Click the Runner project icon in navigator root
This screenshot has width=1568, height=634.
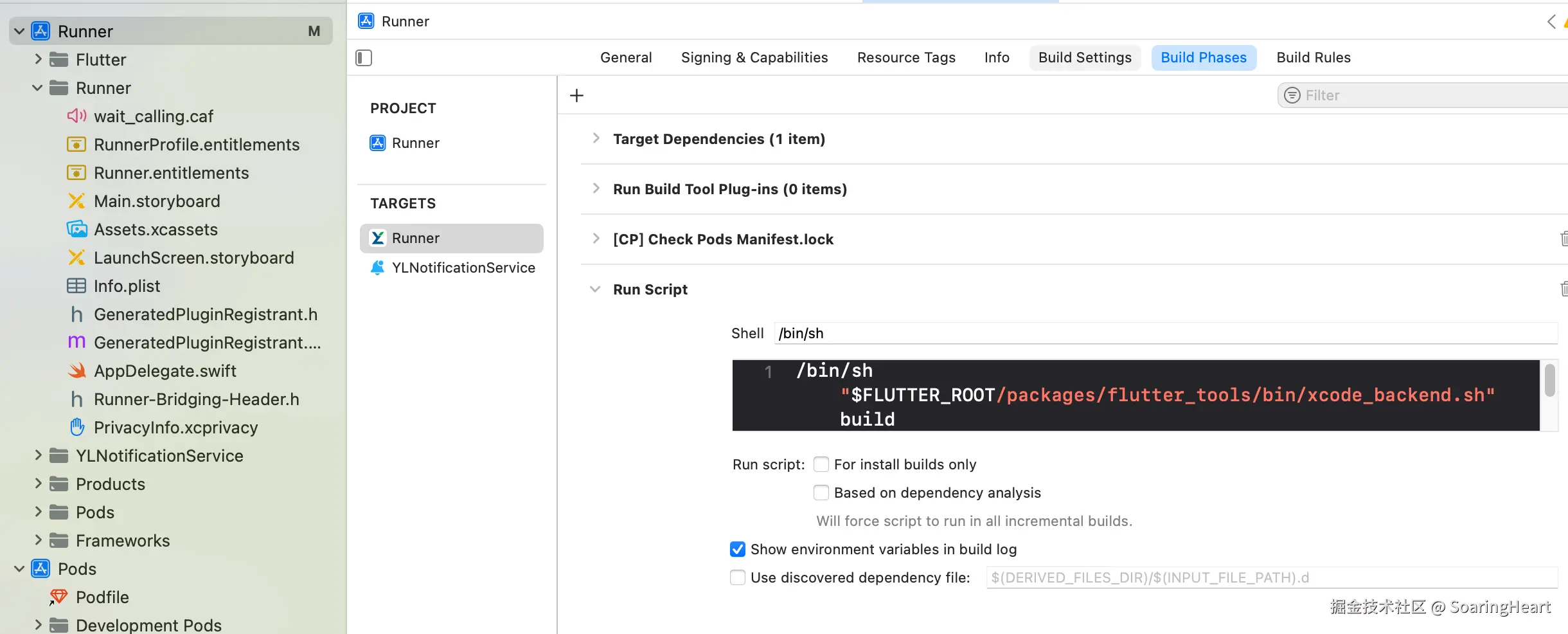[40, 31]
